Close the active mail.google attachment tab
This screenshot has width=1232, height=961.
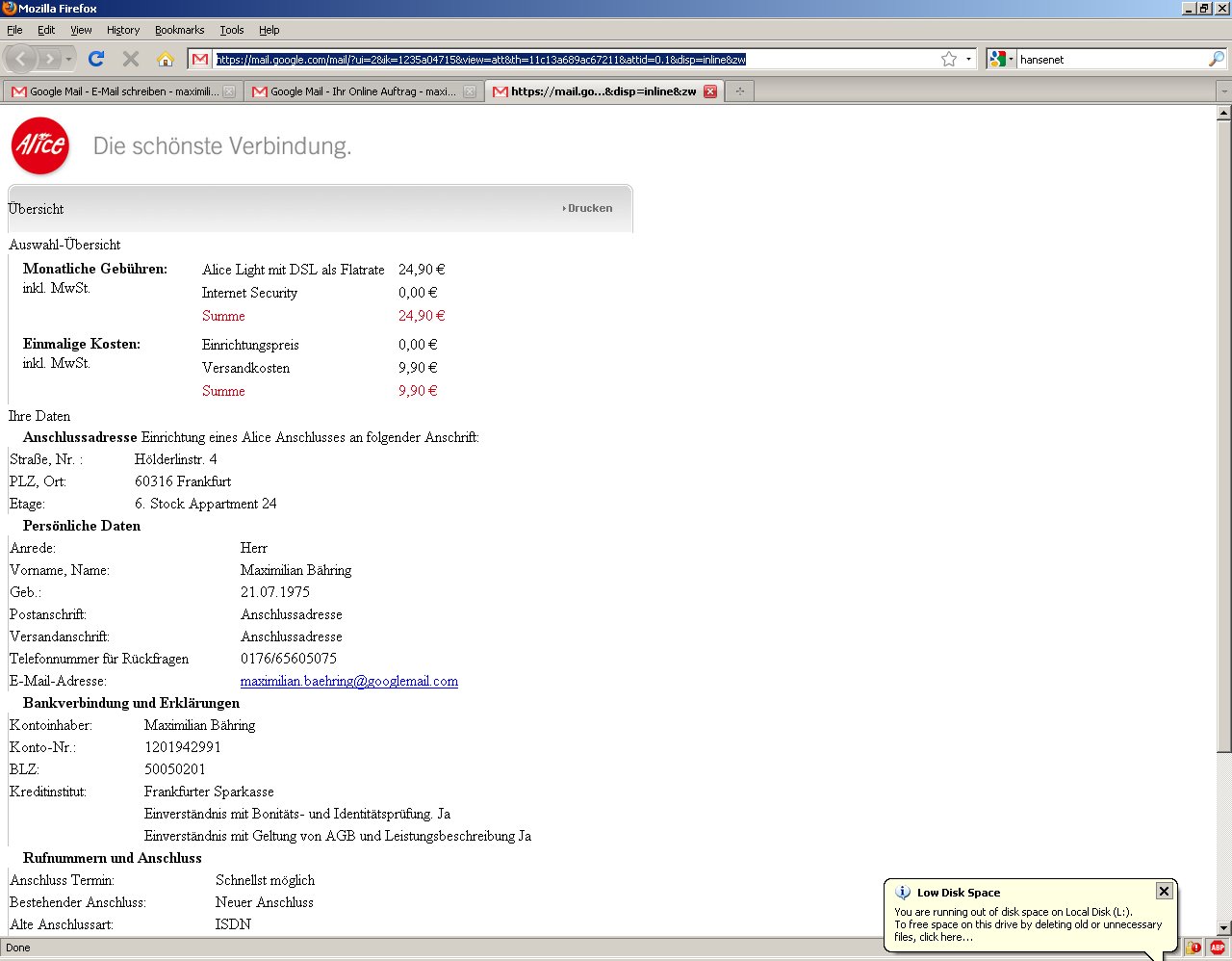click(710, 91)
